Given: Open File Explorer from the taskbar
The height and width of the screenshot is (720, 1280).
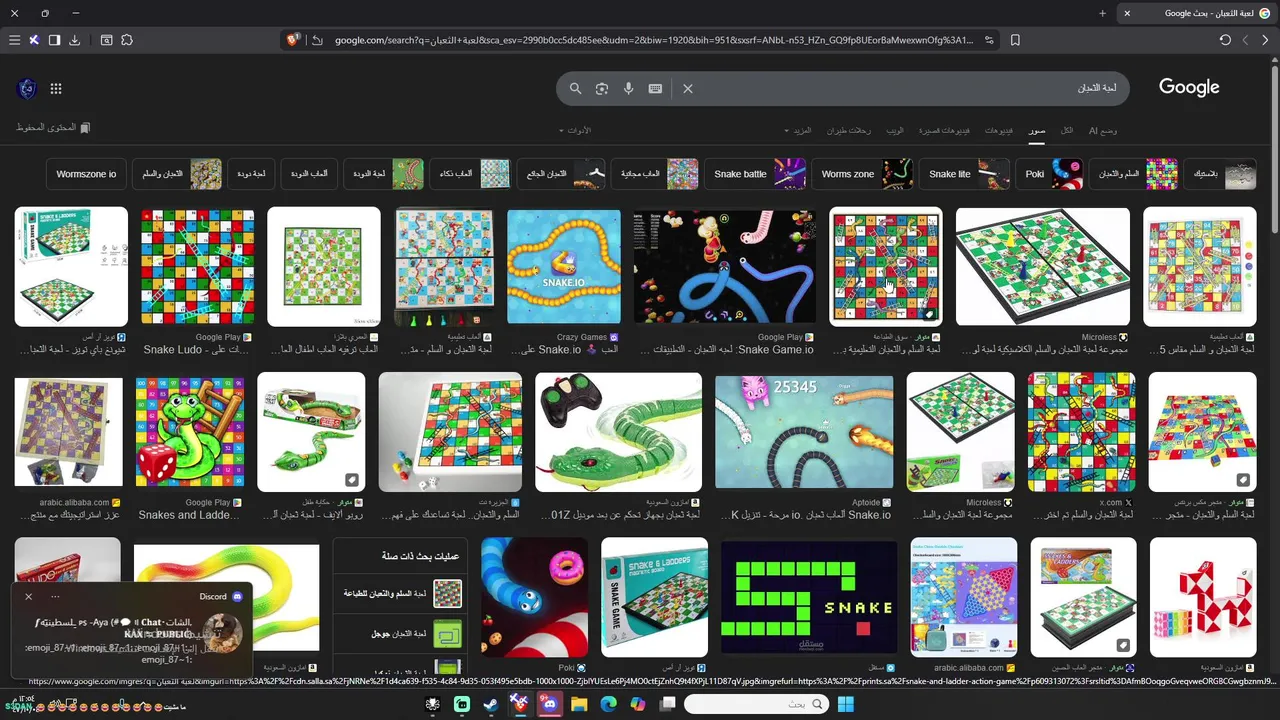Looking at the screenshot, I should coord(579,704).
